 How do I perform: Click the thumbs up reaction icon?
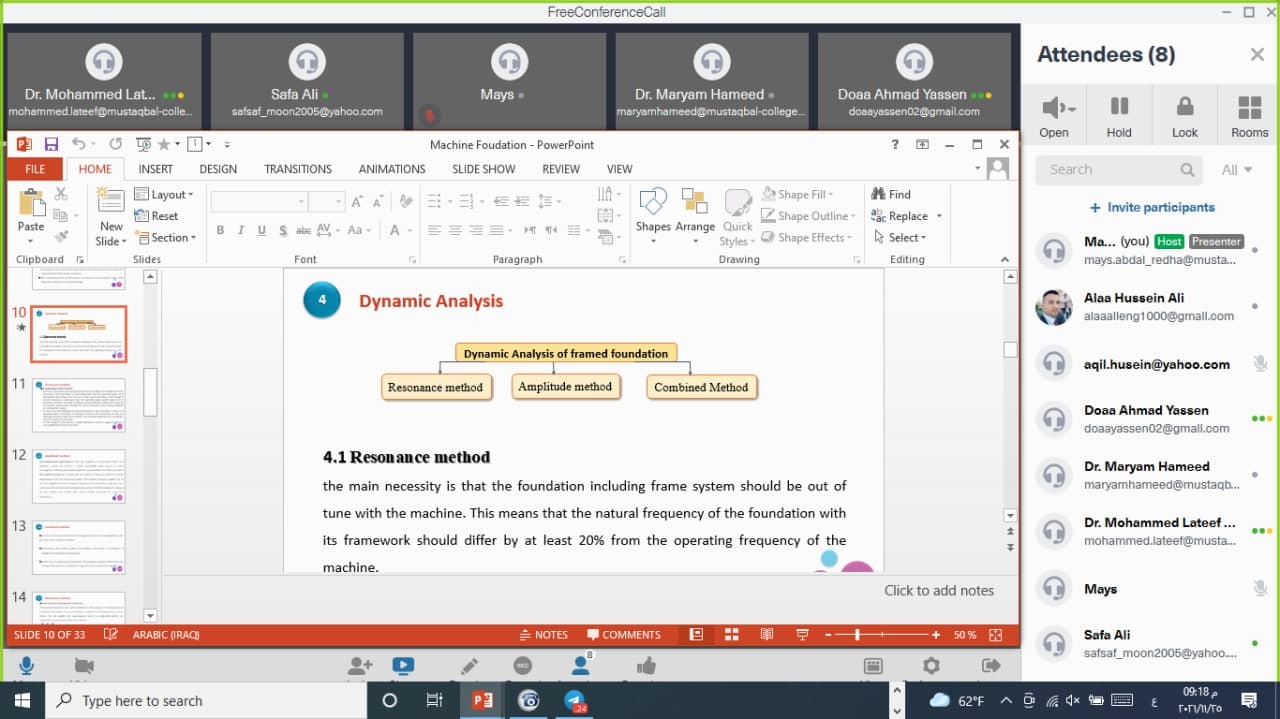pyautogui.click(x=646, y=666)
